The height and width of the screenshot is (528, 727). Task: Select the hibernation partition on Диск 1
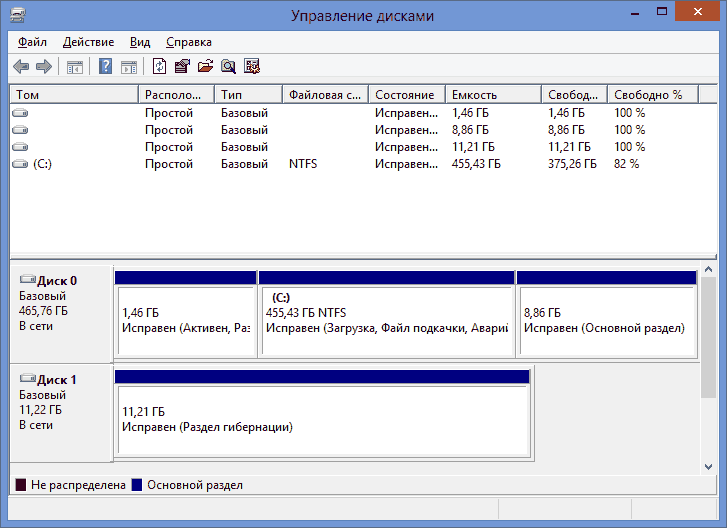click(320, 420)
